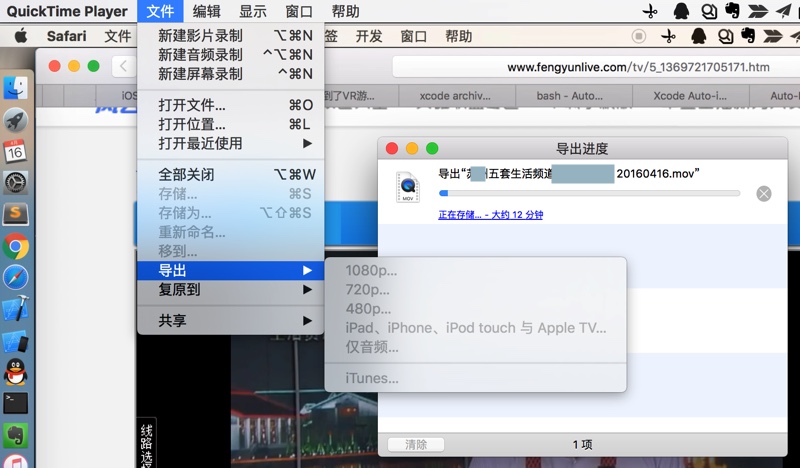
Task: Select iPad, iPhone, iPod touch 与 Apple TV… option
Action: click(x=476, y=328)
